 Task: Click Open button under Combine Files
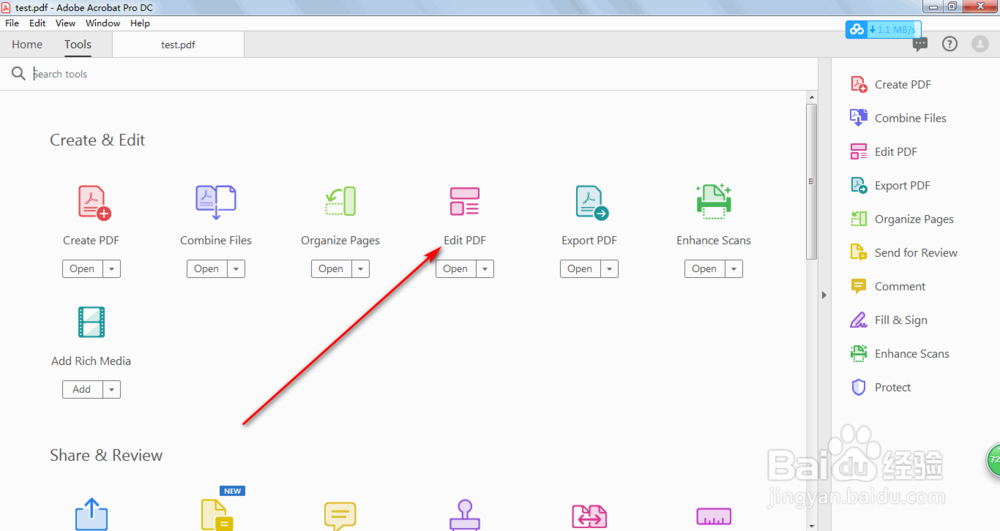click(x=207, y=269)
